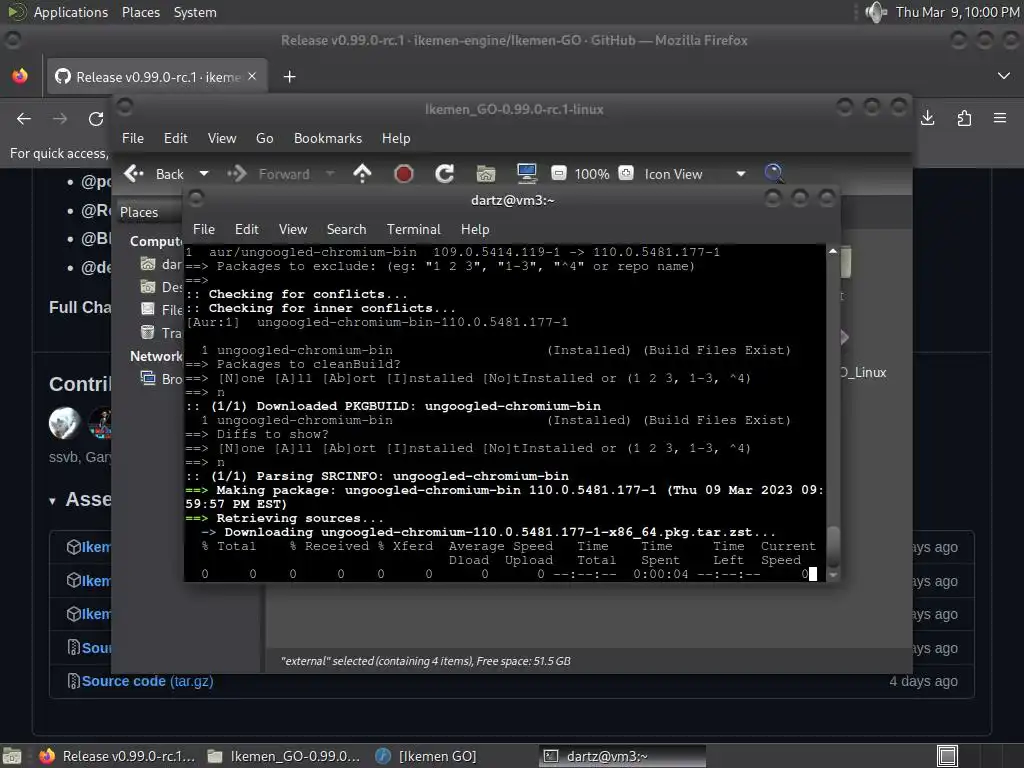Open Back history dropdown arrow
The width and height of the screenshot is (1024, 768).
pyautogui.click(x=204, y=174)
